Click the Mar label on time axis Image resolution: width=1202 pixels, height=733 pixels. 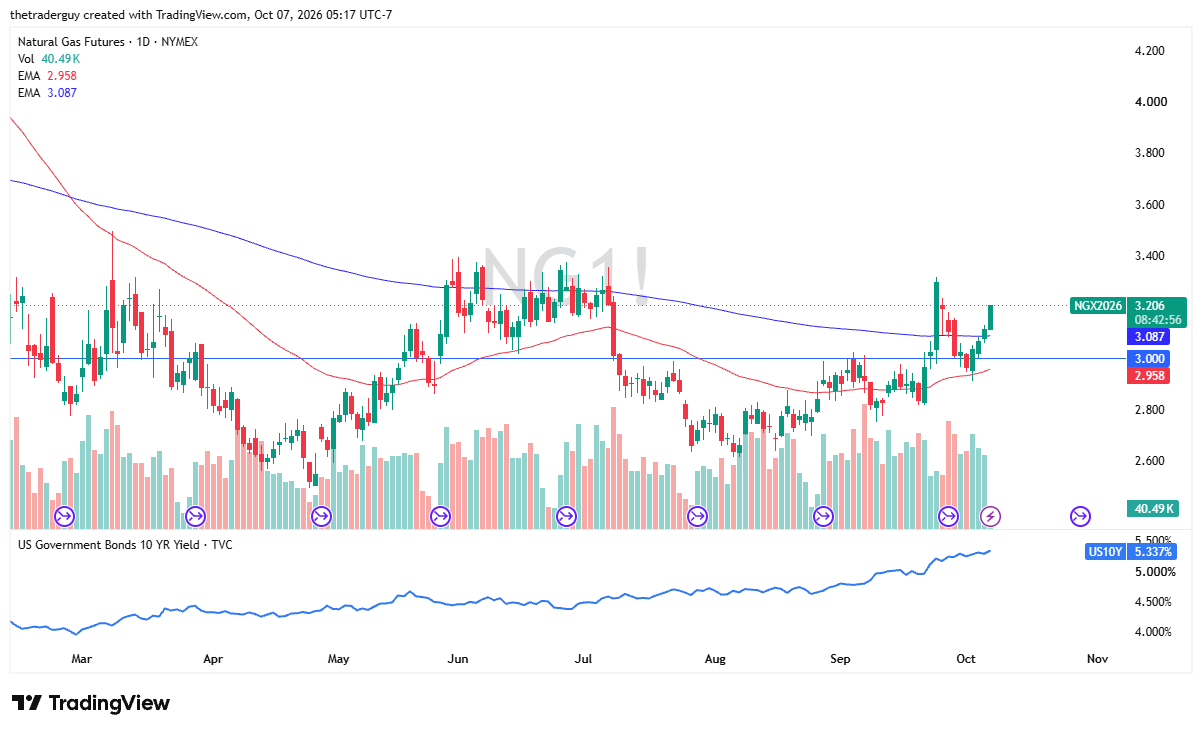[x=82, y=659]
